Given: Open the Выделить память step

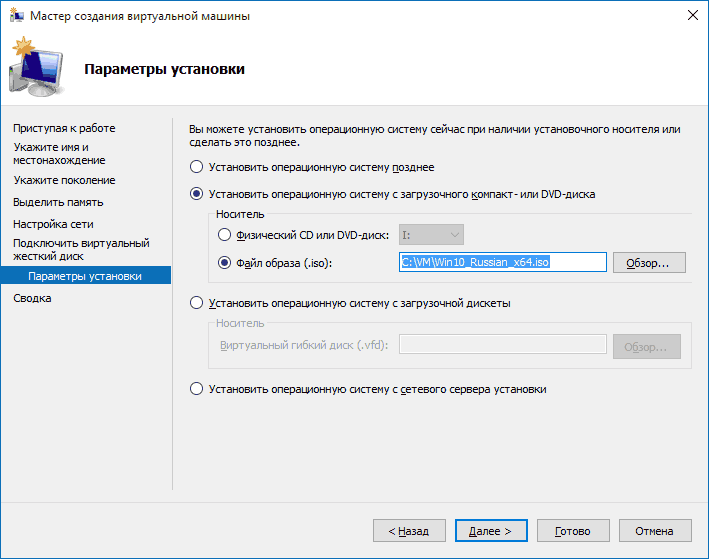Looking at the screenshot, I should (x=59, y=202).
